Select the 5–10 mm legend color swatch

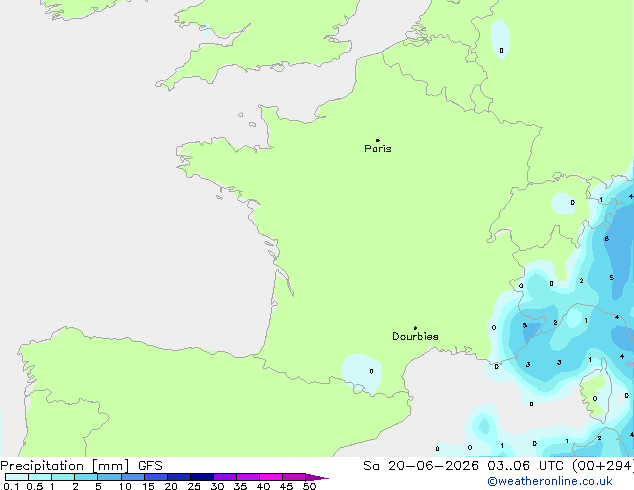109,477
